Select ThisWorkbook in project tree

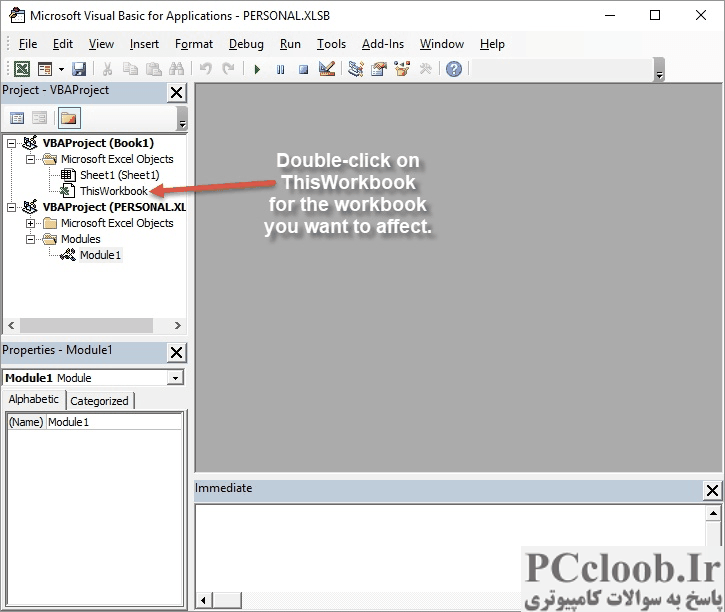tap(114, 191)
